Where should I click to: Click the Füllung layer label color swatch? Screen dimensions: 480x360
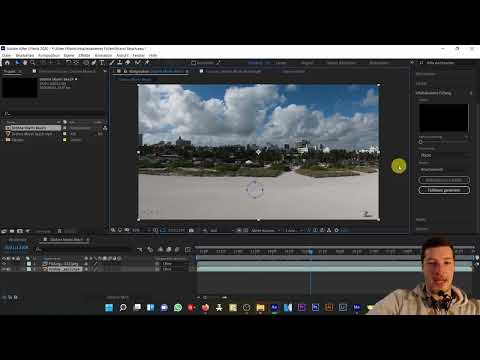point(29,264)
